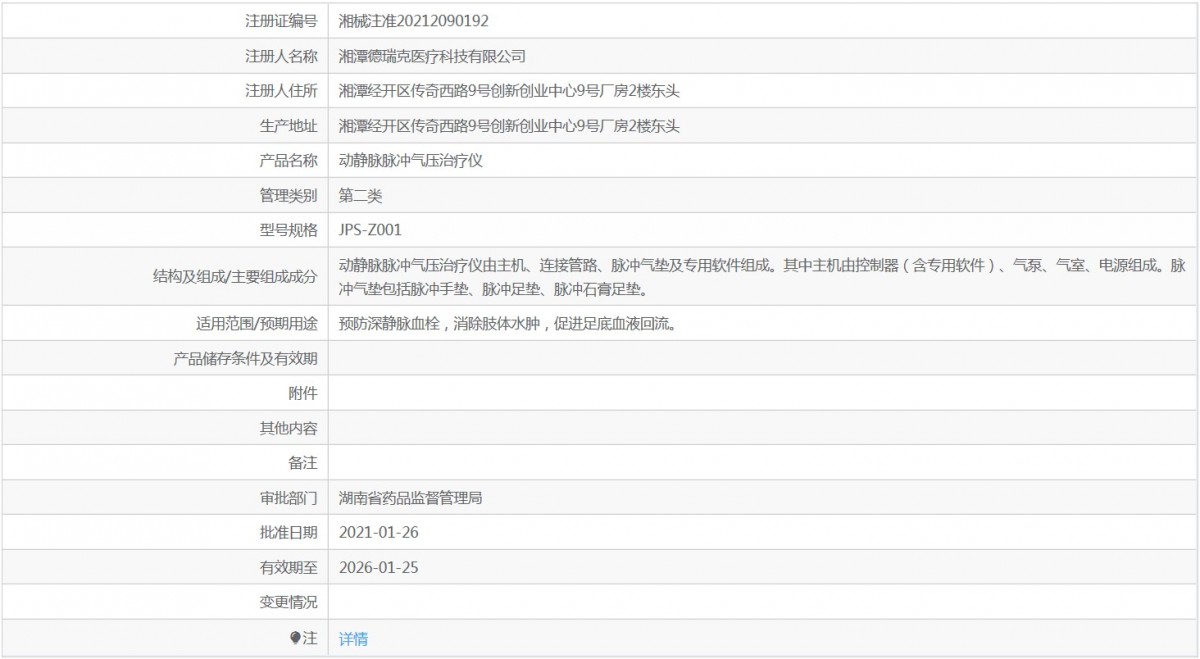
Task: Click the 注册人住所 address value
Action: 510,91
